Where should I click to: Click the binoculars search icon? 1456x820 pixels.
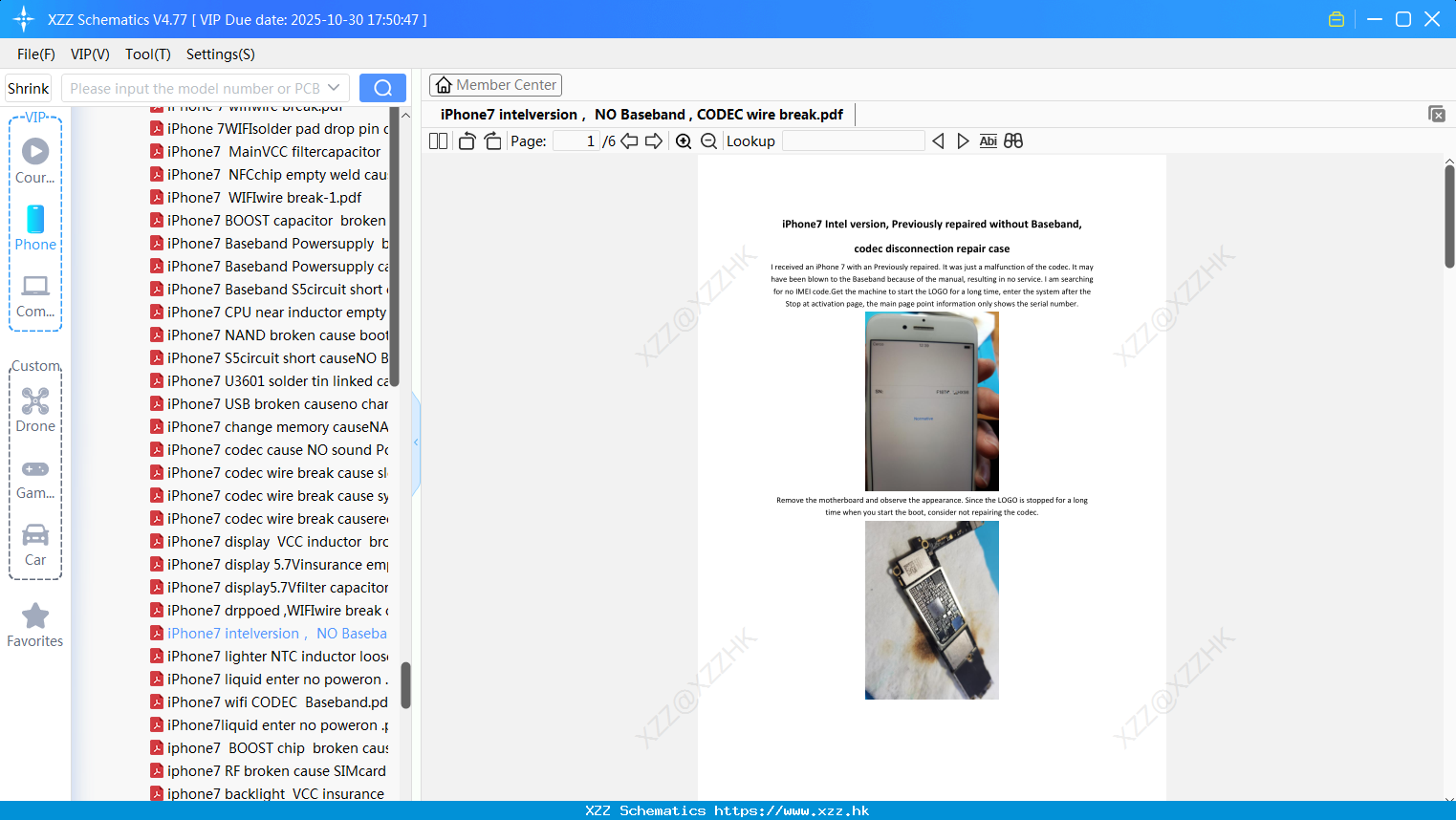(1013, 140)
